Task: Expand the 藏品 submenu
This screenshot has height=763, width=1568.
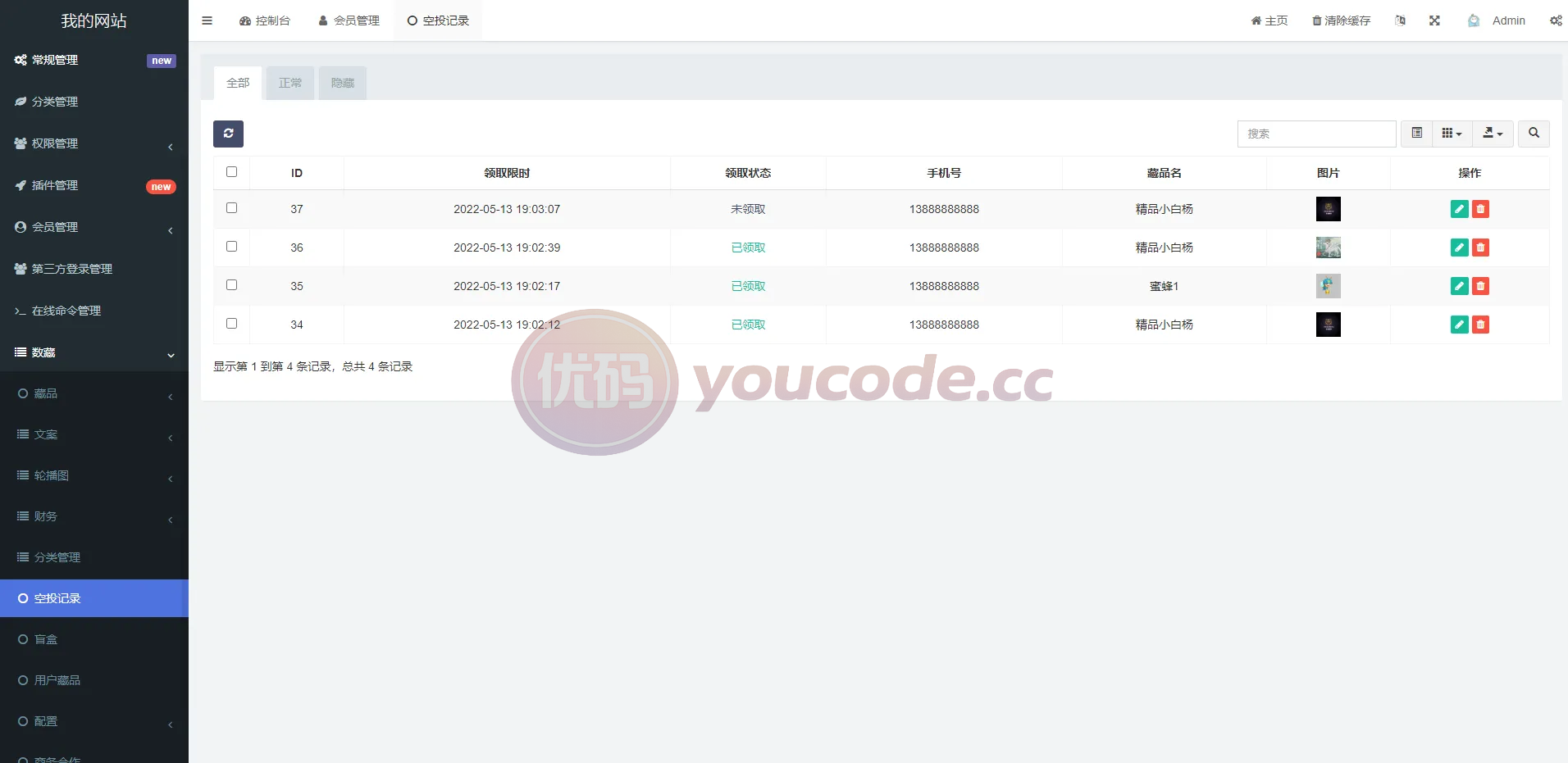Action: pos(94,393)
